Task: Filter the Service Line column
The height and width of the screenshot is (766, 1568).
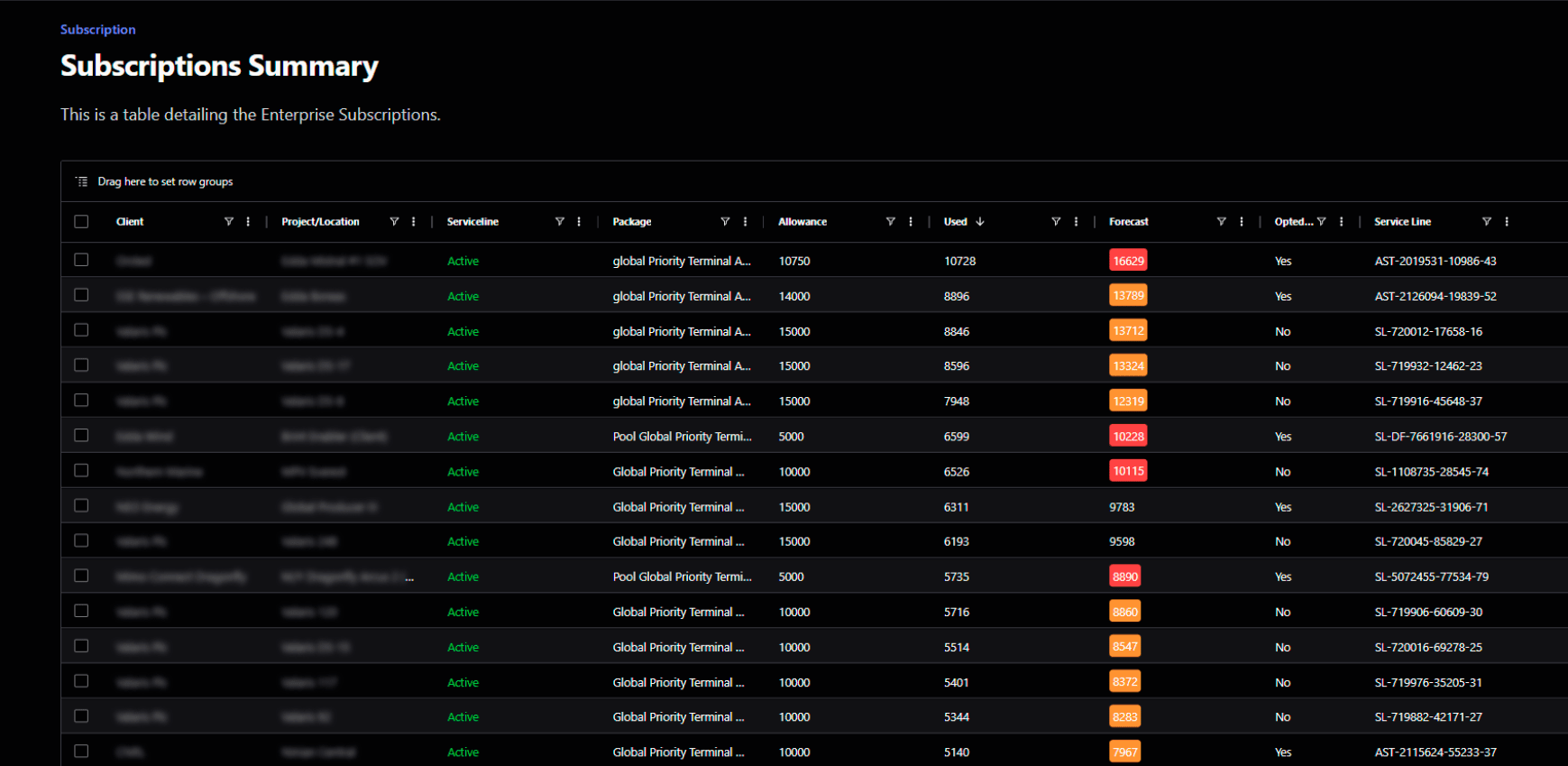Action: 1487,222
